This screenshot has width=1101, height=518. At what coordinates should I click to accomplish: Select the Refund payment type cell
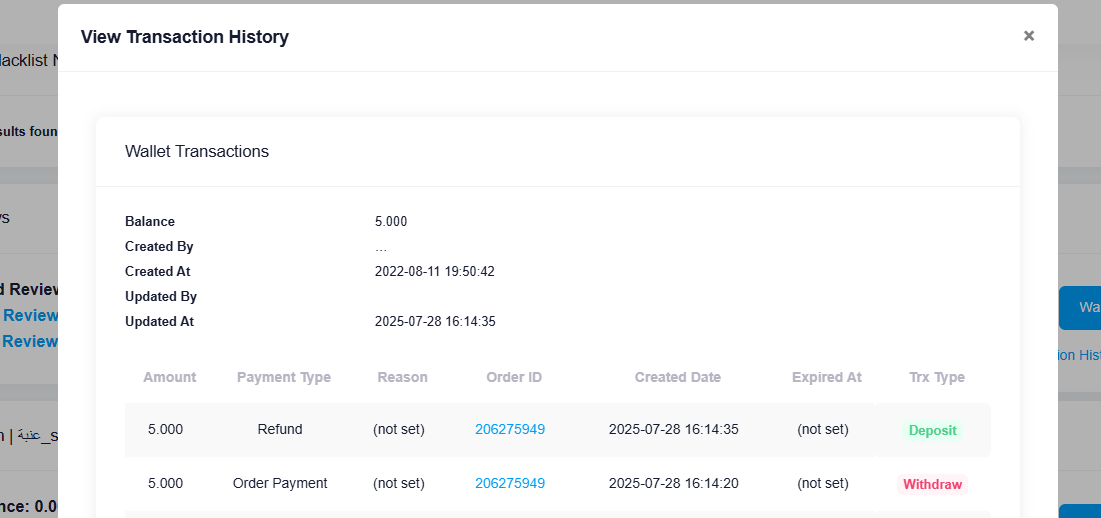click(x=280, y=429)
